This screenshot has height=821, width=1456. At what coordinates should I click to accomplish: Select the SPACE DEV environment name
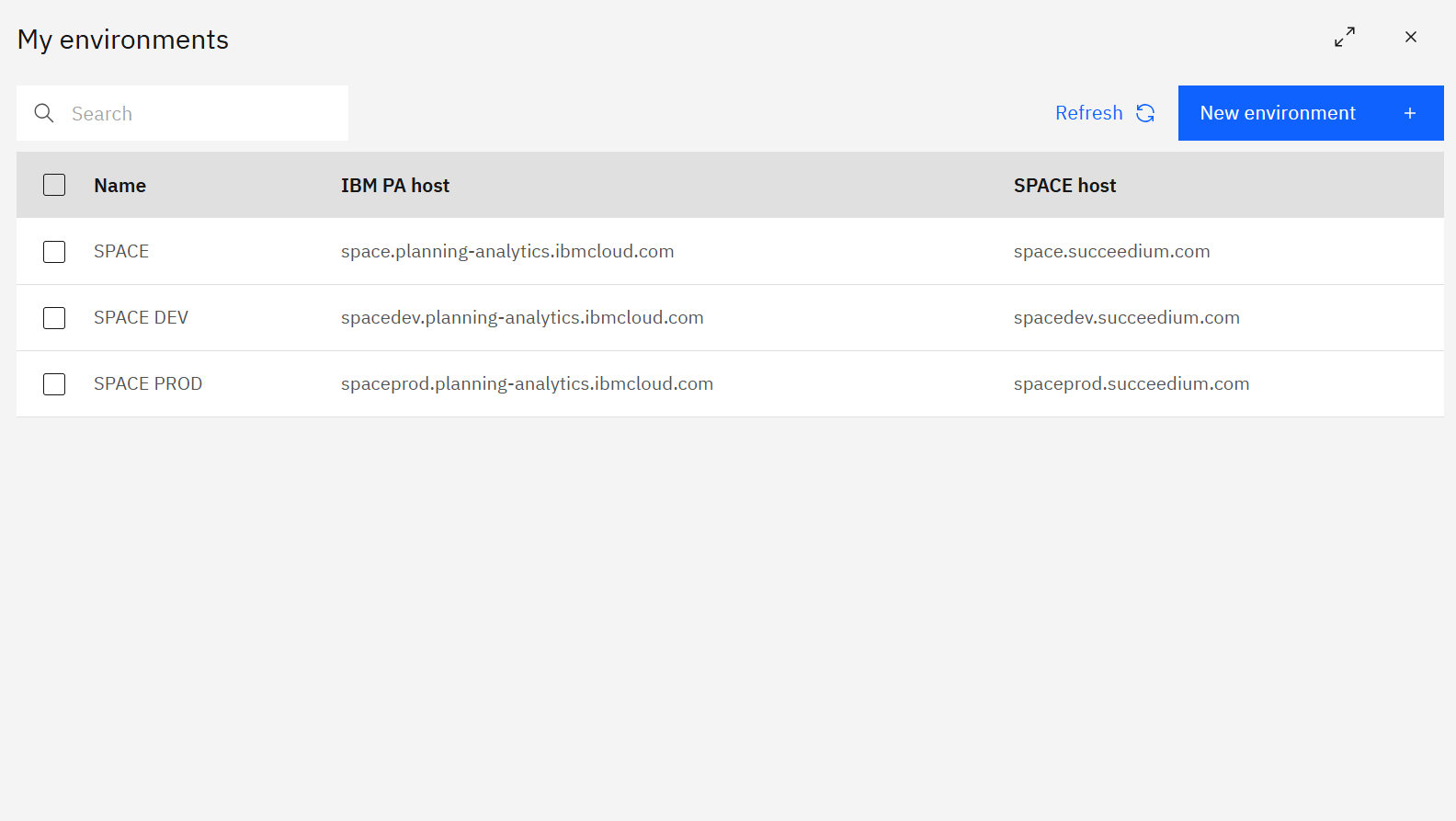click(141, 318)
